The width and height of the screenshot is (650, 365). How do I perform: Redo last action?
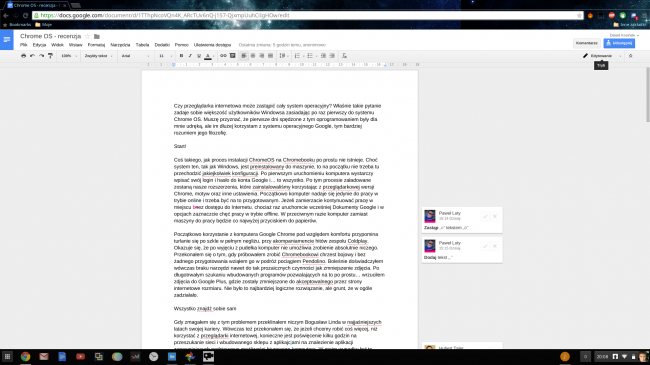click(41, 56)
